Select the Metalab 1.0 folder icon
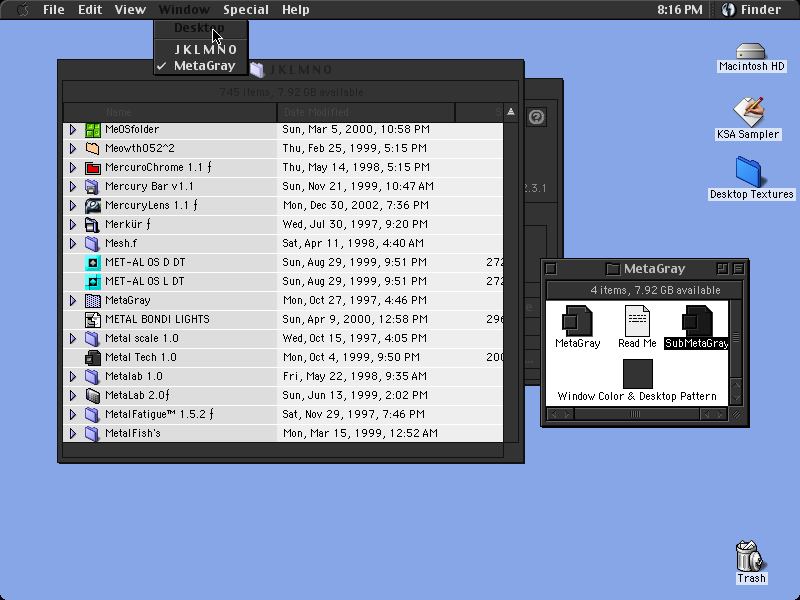 coord(92,377)
